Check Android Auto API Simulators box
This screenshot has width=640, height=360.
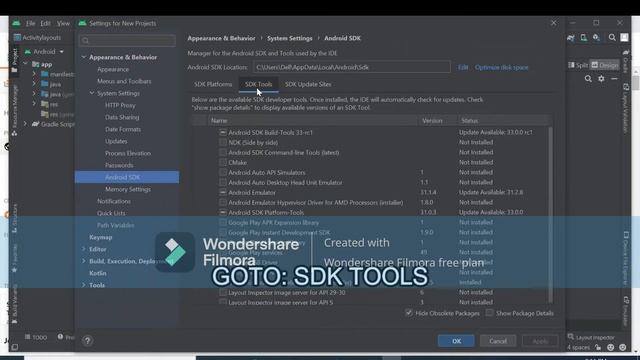pos(222,172)
